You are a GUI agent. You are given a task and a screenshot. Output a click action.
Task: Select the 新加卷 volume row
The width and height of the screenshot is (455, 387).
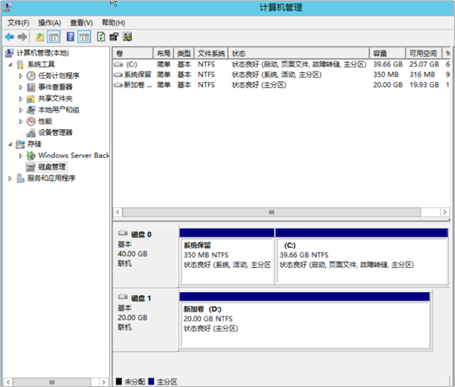[x=281, y=85]
